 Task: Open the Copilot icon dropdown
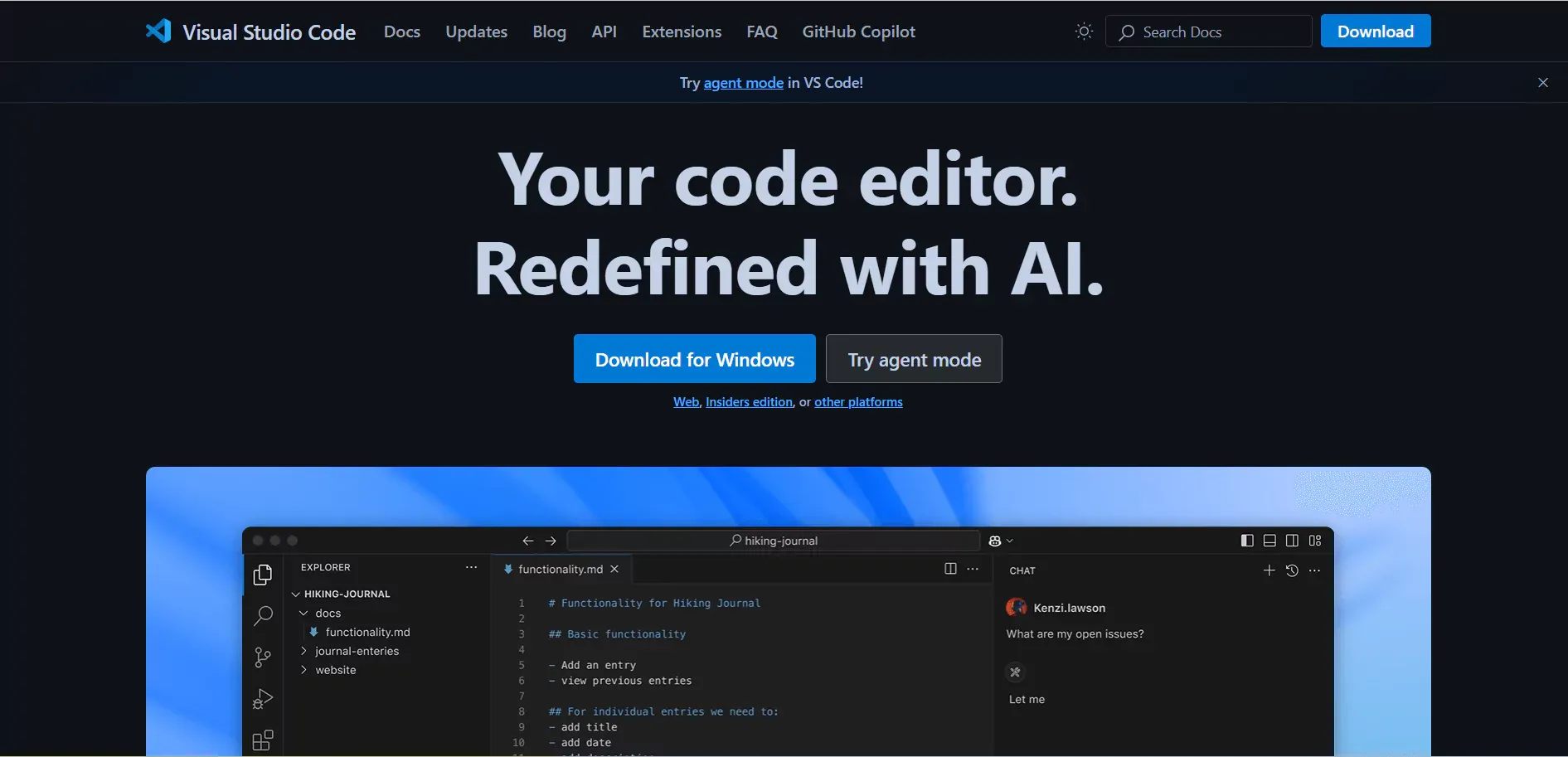[1001, 541]
